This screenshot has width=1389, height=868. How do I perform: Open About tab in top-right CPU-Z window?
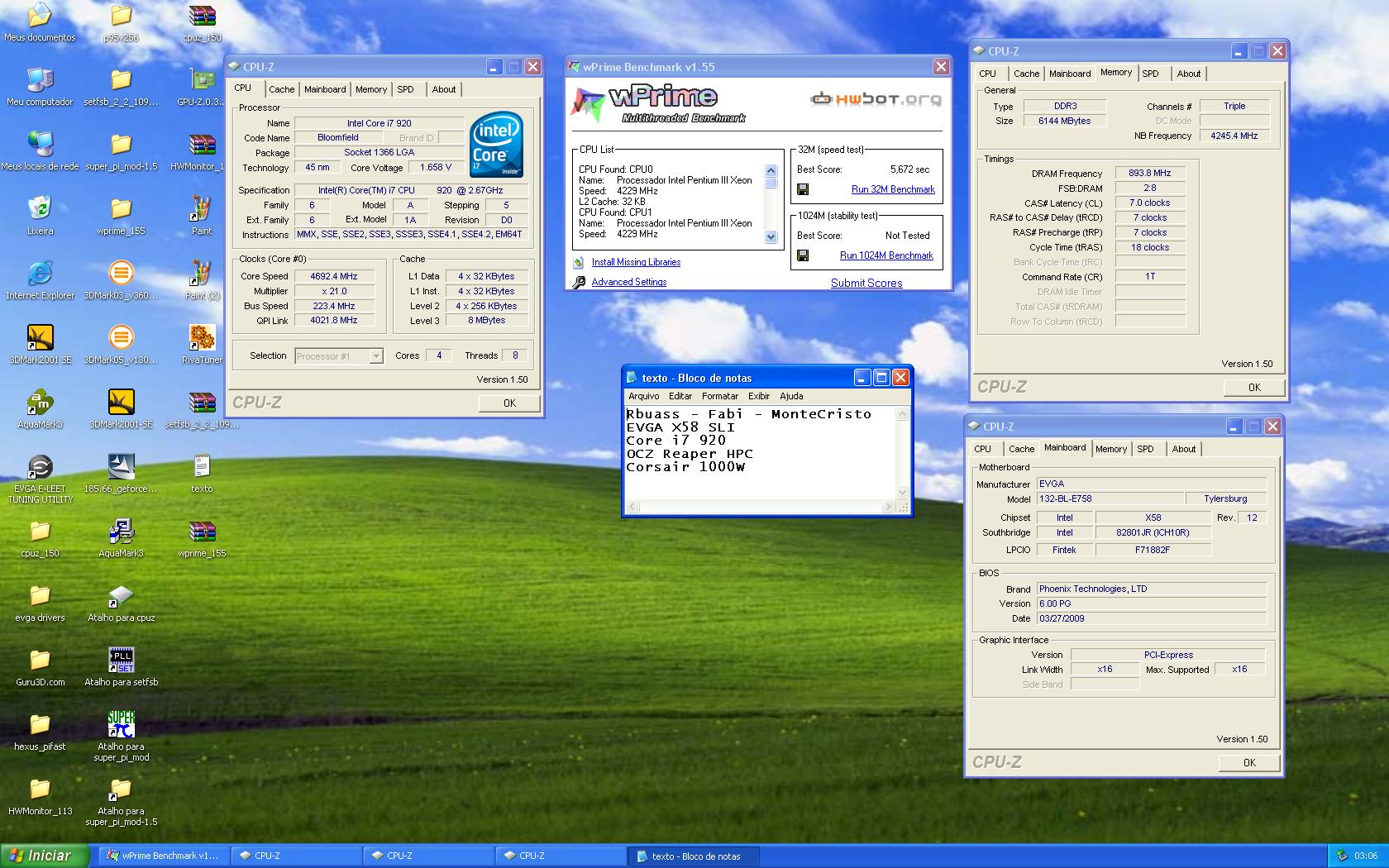[x=1189, y=74]
